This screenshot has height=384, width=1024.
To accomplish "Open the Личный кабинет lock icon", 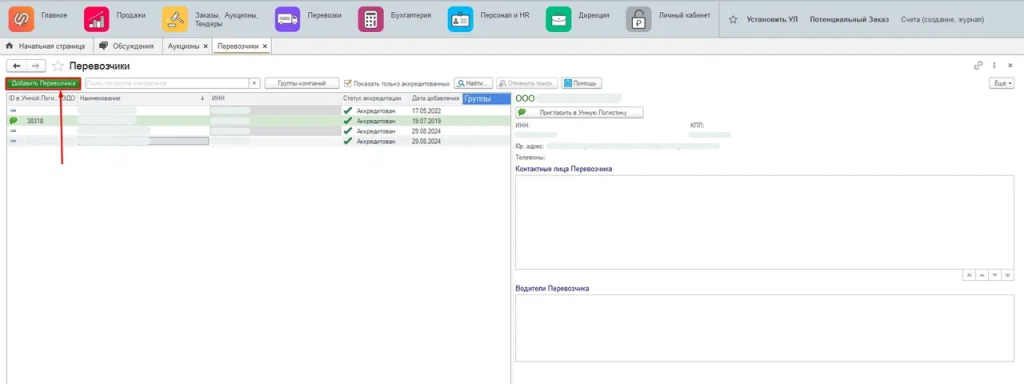I will (x=639, y=19).
